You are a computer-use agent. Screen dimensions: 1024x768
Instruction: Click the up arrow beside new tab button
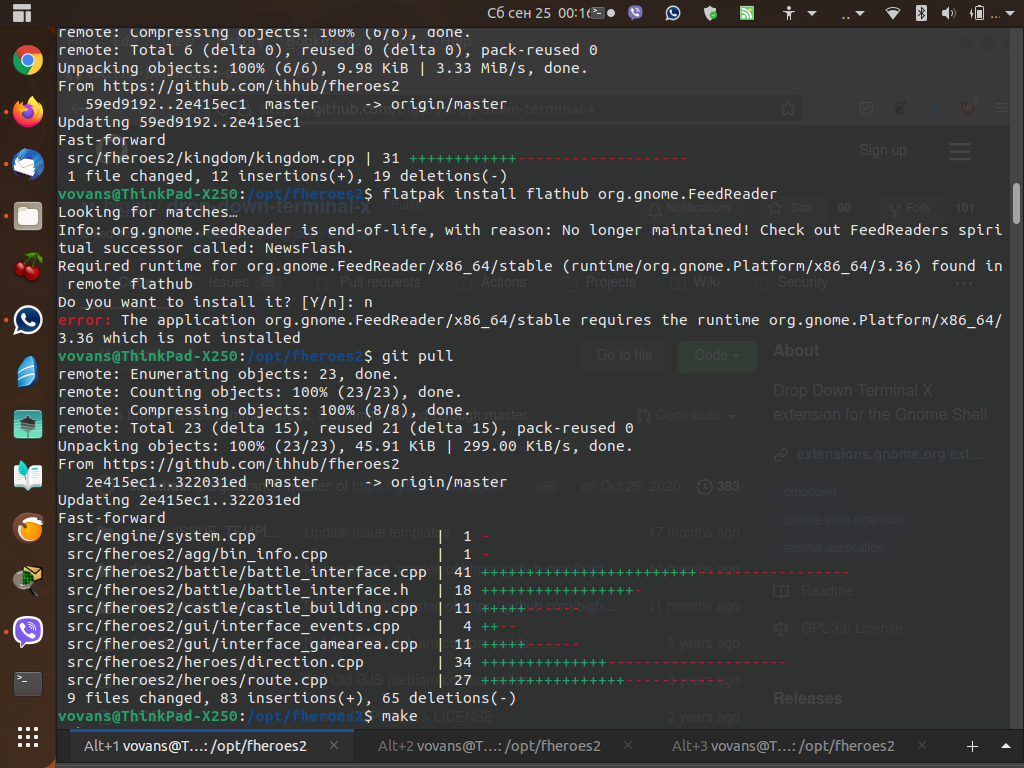1006,746
